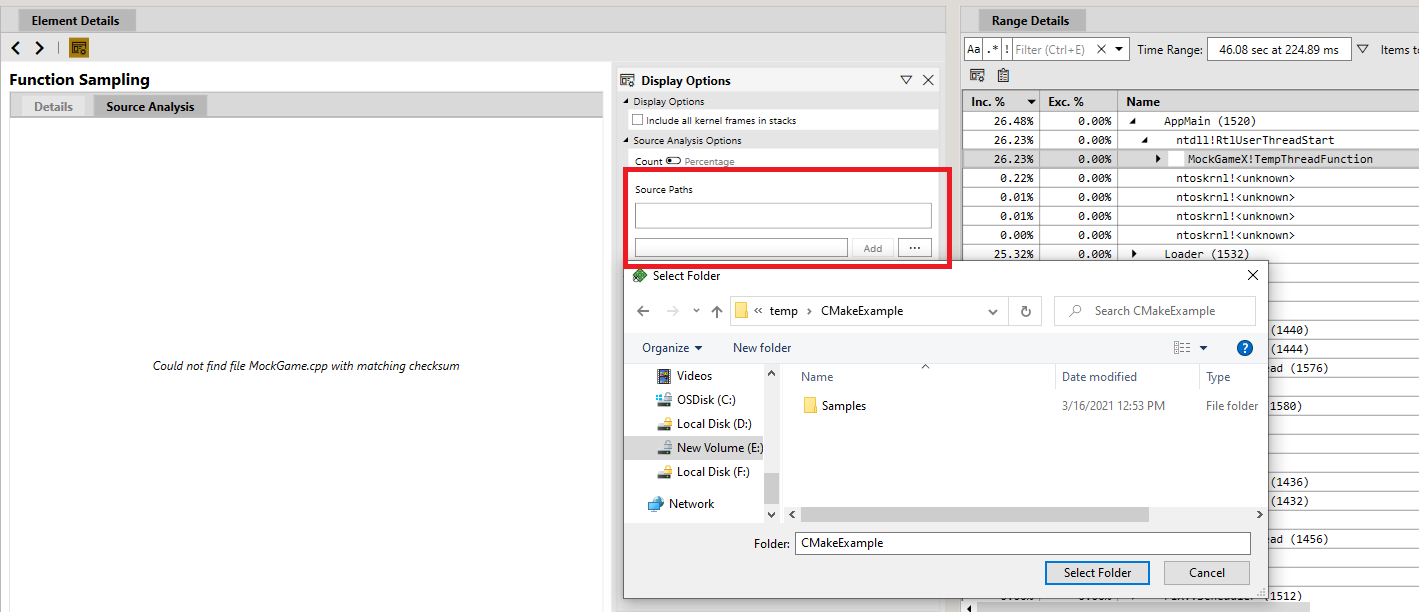Select the Samples folder

click(834, 406)
